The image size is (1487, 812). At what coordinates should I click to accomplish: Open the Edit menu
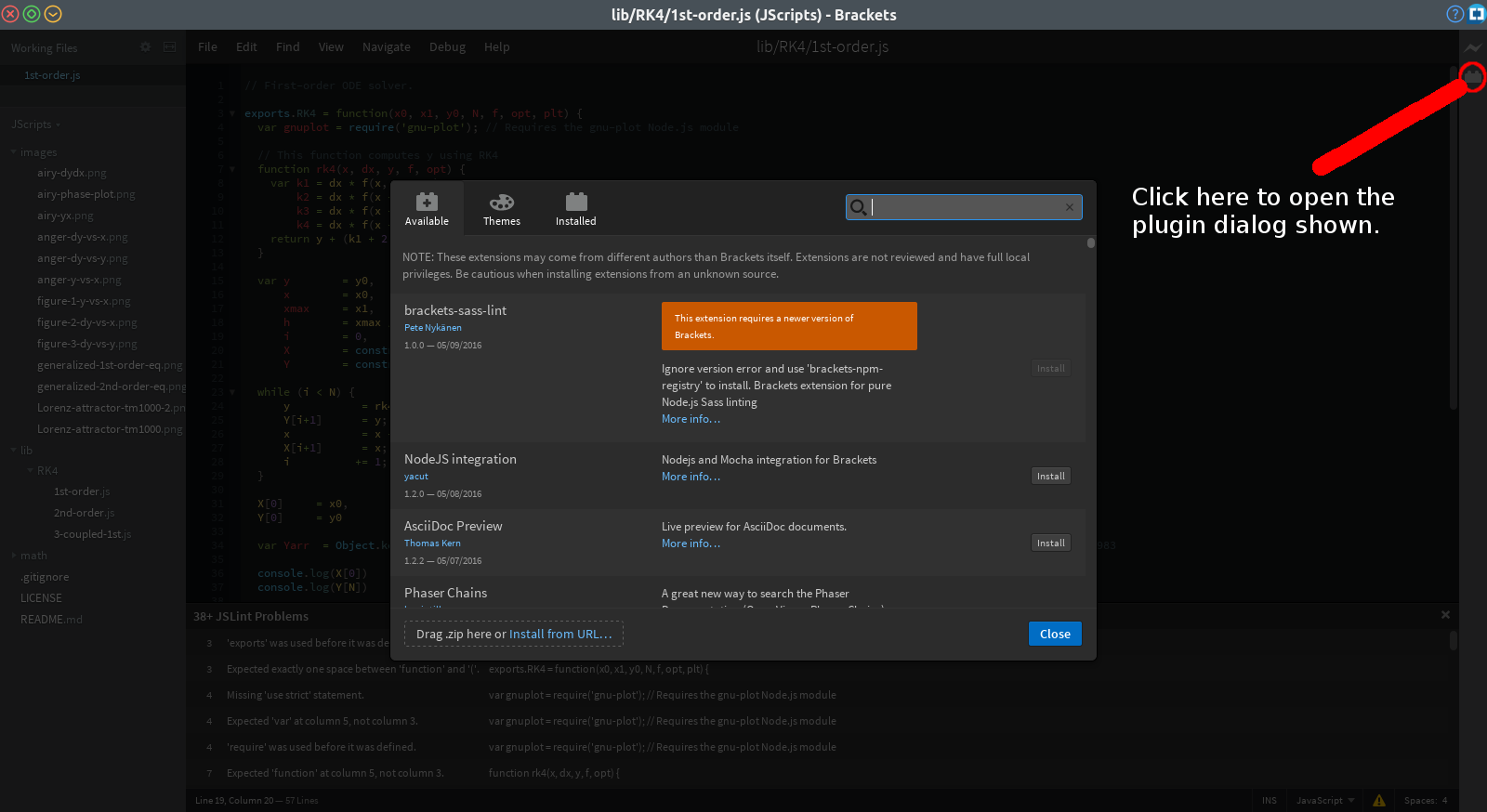(x=246, y=46)
